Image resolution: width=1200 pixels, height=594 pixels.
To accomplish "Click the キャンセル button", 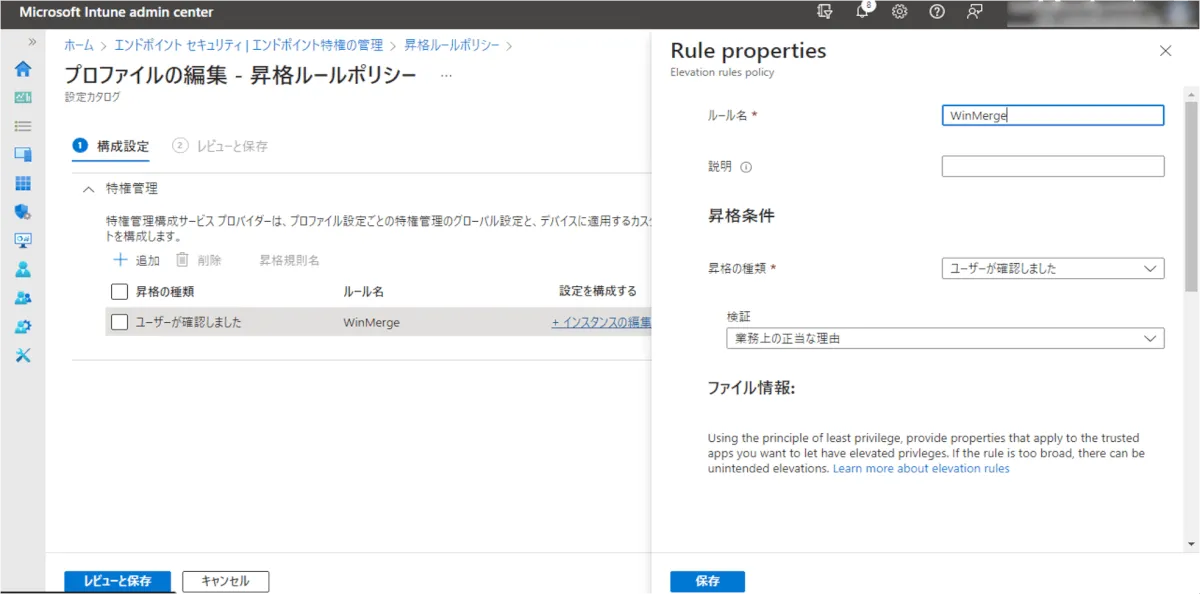I will [x=225, y=581].
